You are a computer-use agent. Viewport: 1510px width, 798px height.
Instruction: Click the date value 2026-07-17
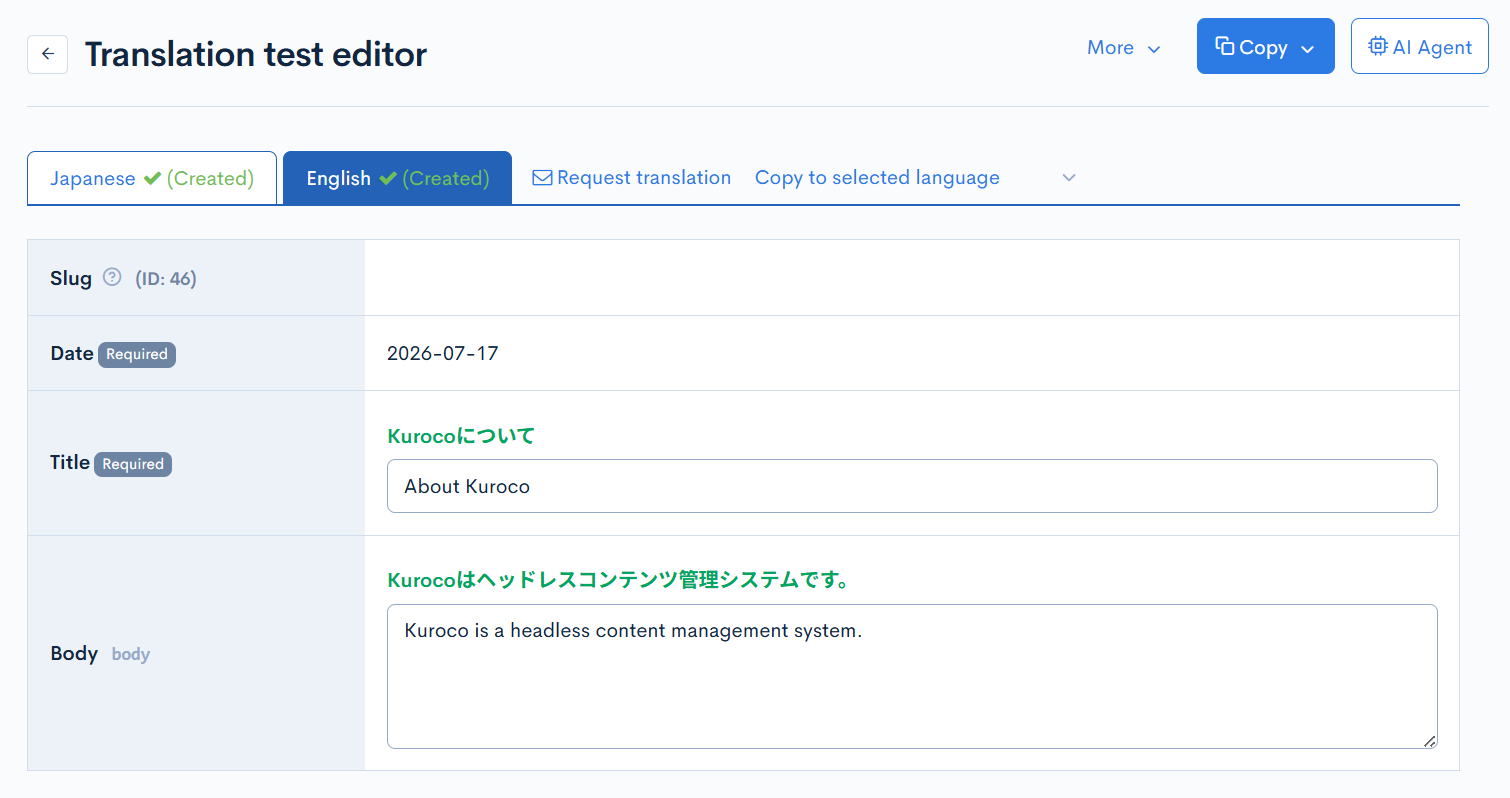(442, 353)
